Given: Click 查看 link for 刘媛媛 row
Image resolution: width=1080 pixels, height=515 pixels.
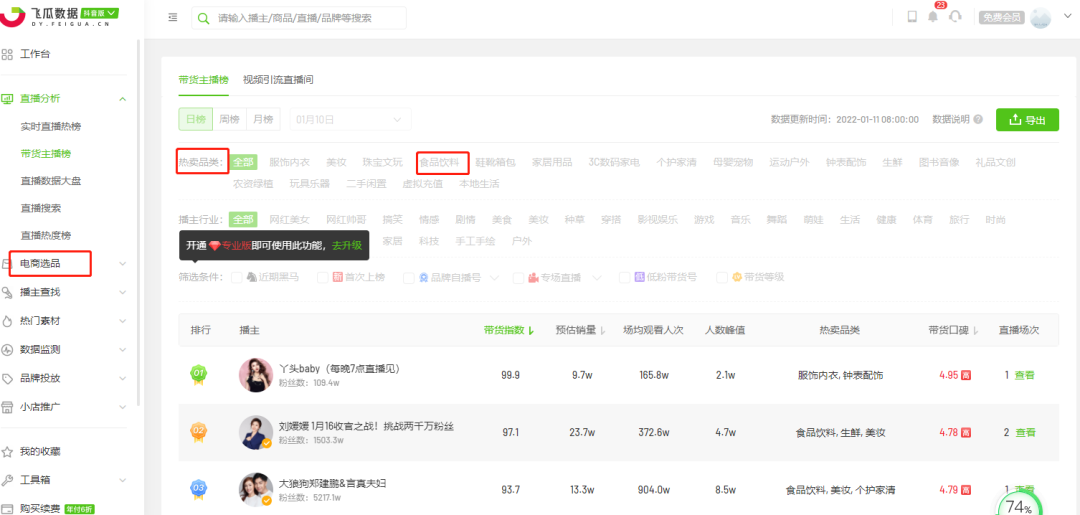Looking at the screenshot, I should click(x=1025, y=432).
